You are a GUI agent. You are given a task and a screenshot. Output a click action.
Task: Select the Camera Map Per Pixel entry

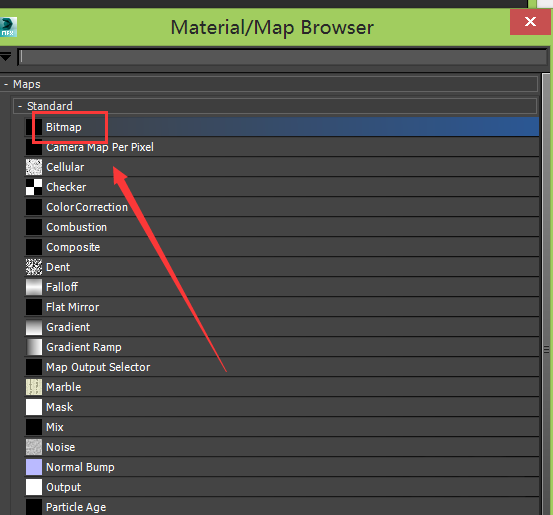point(282,147)
